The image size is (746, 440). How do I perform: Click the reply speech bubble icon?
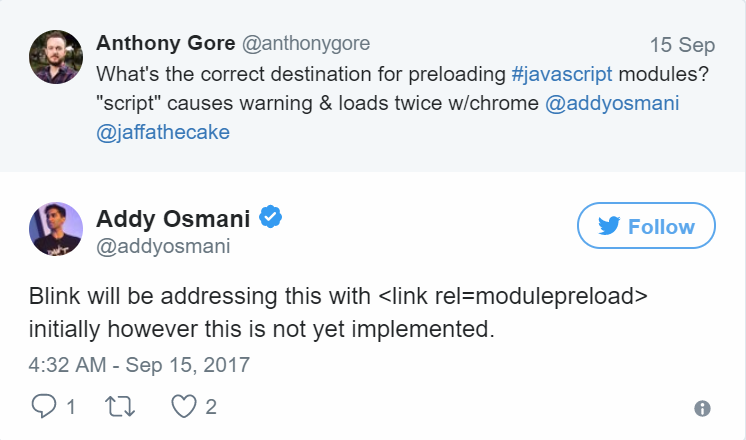tap(46, 406)
